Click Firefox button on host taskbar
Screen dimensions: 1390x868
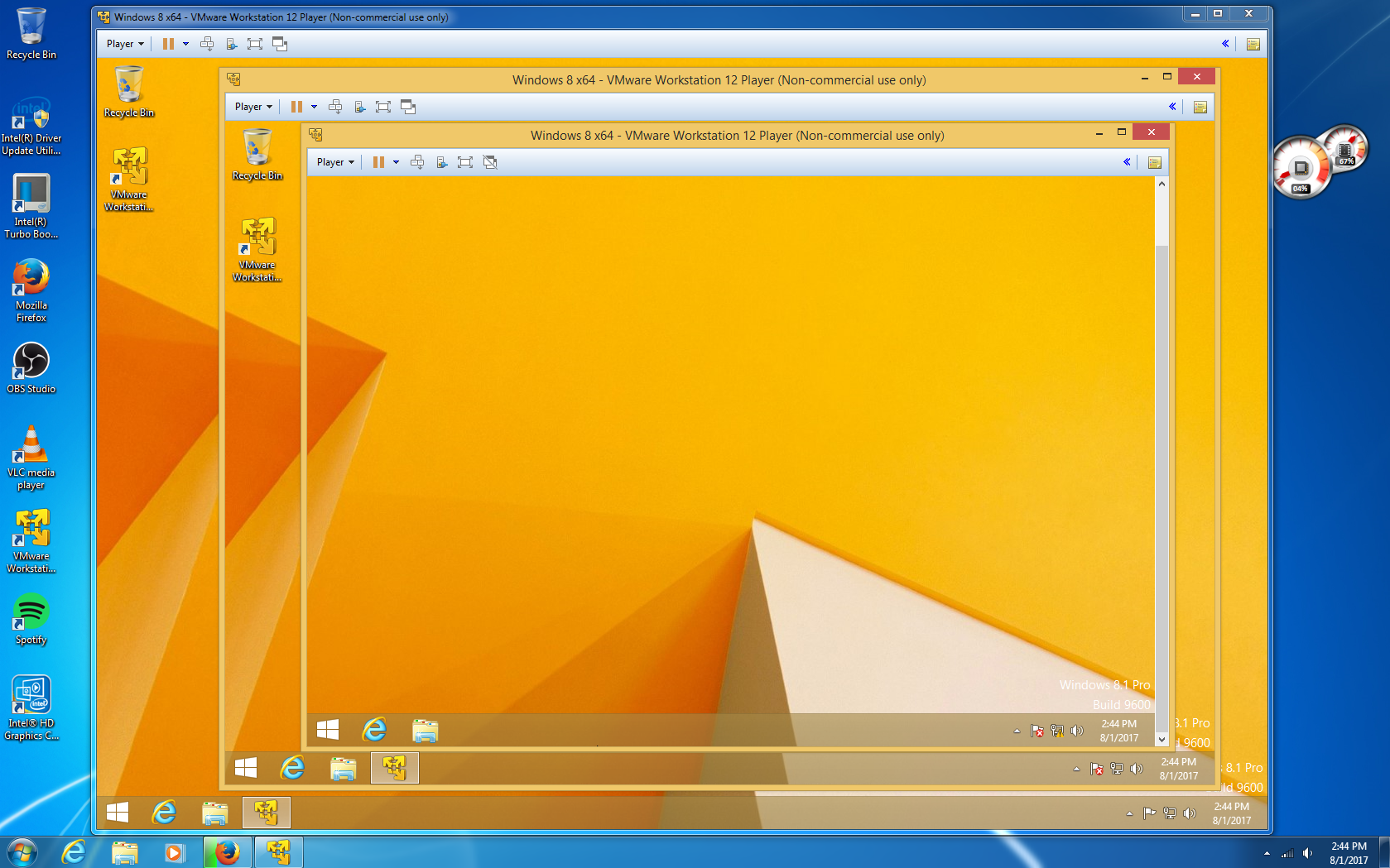[227, 851]
